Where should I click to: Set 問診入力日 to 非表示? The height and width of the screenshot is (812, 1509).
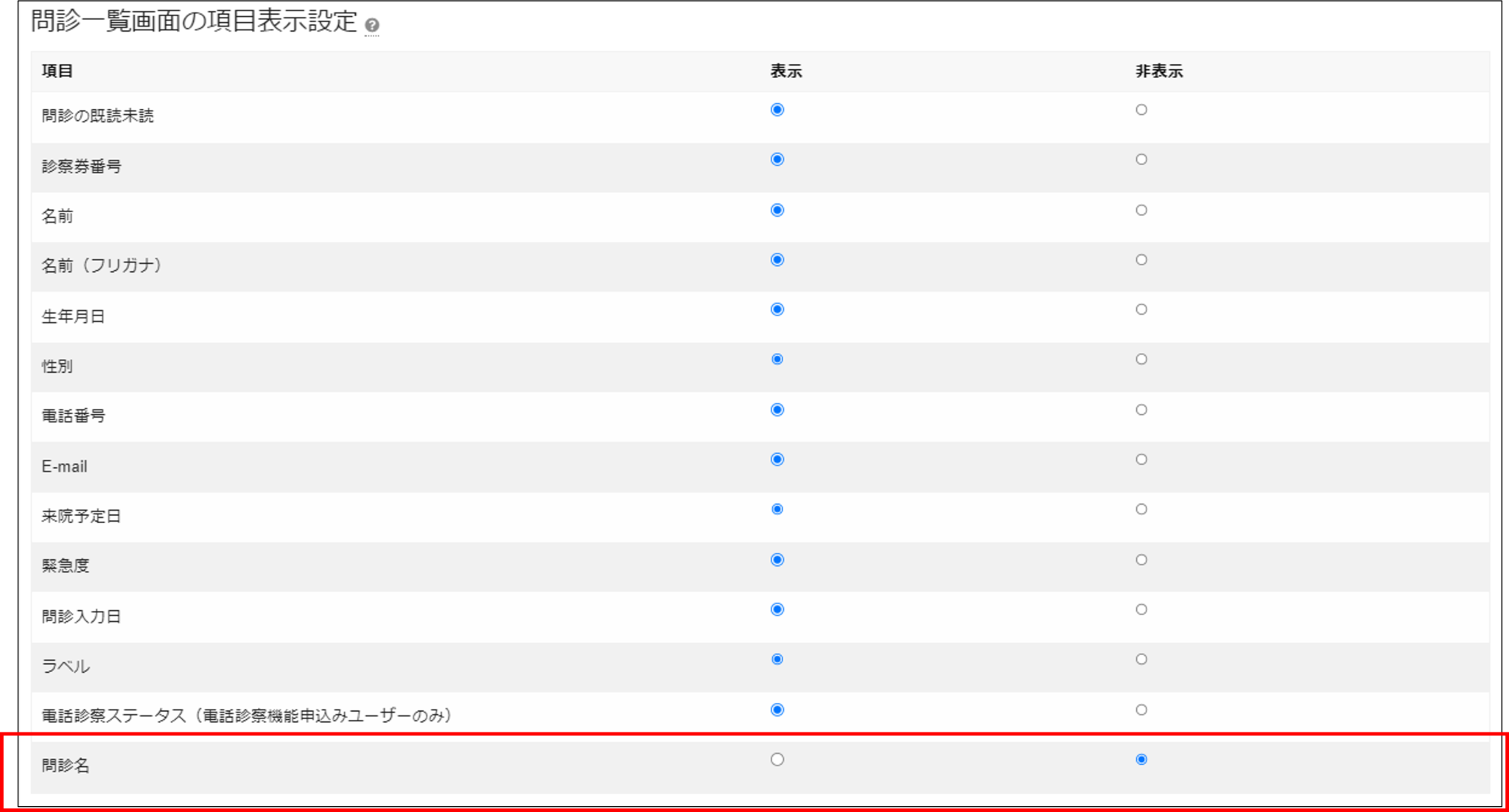(1141, 609)
